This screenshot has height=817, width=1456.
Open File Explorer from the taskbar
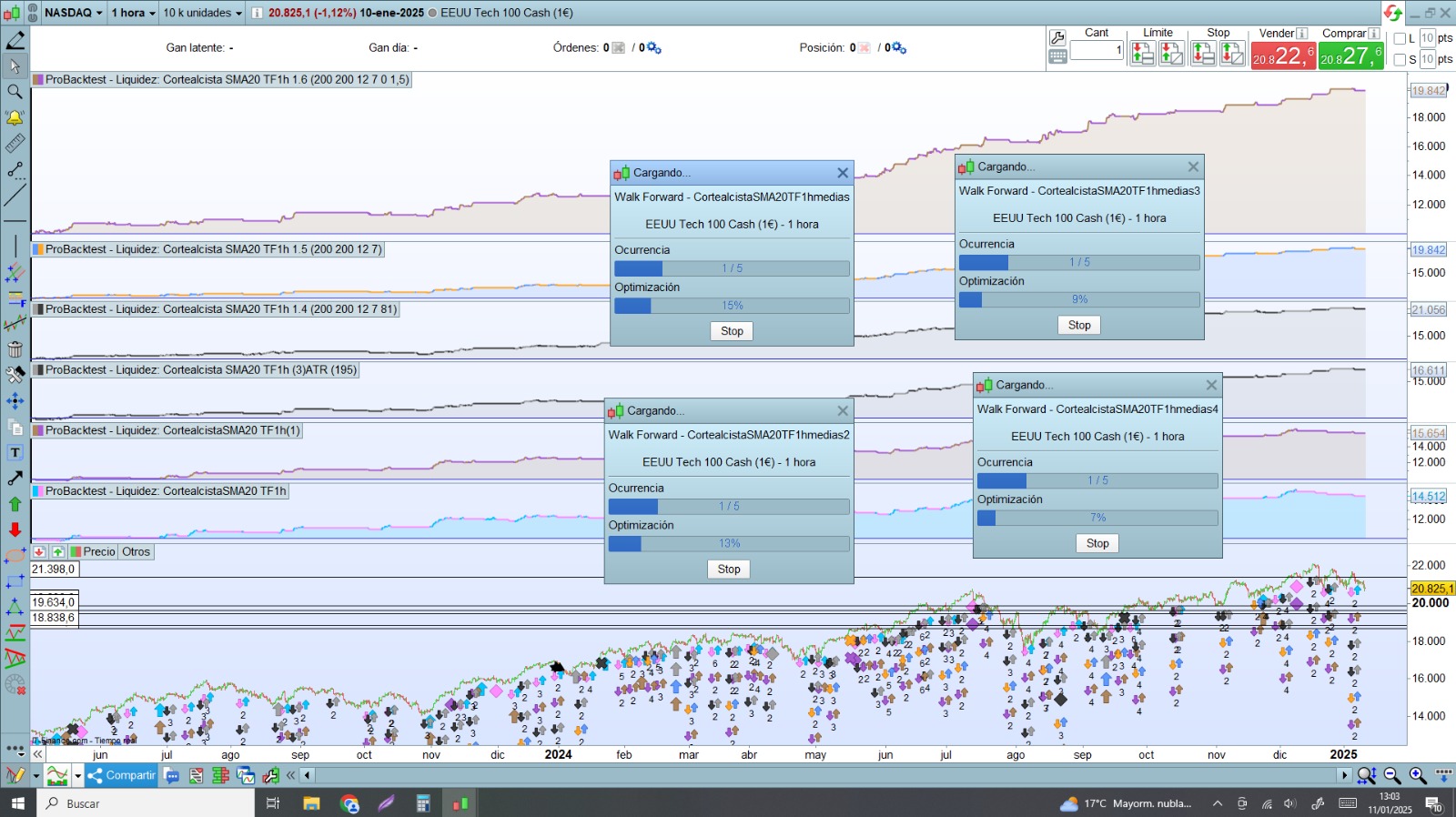311,803
